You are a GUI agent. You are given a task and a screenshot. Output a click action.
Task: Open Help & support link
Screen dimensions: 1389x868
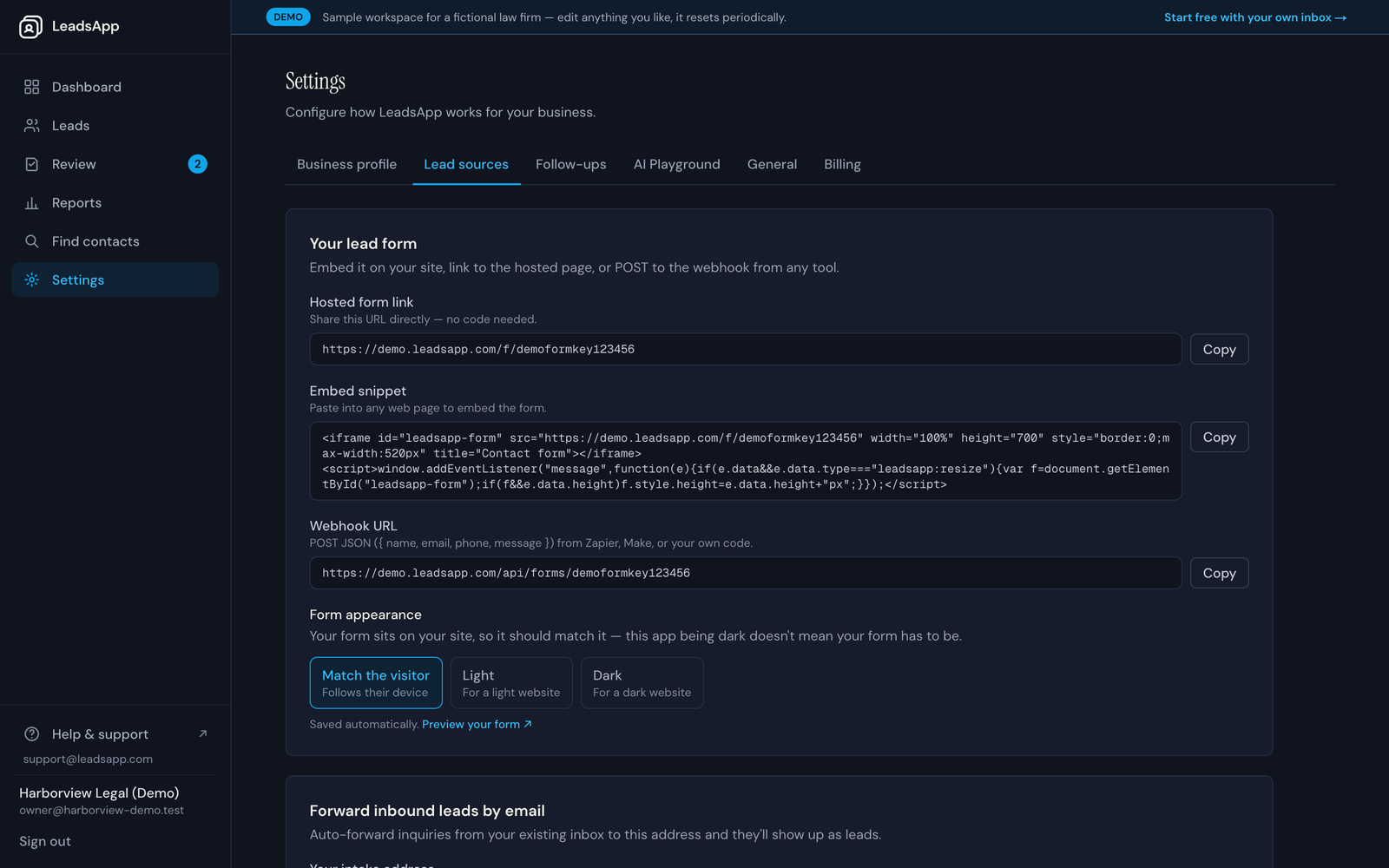pyautogui.click(x=115, y=734)
